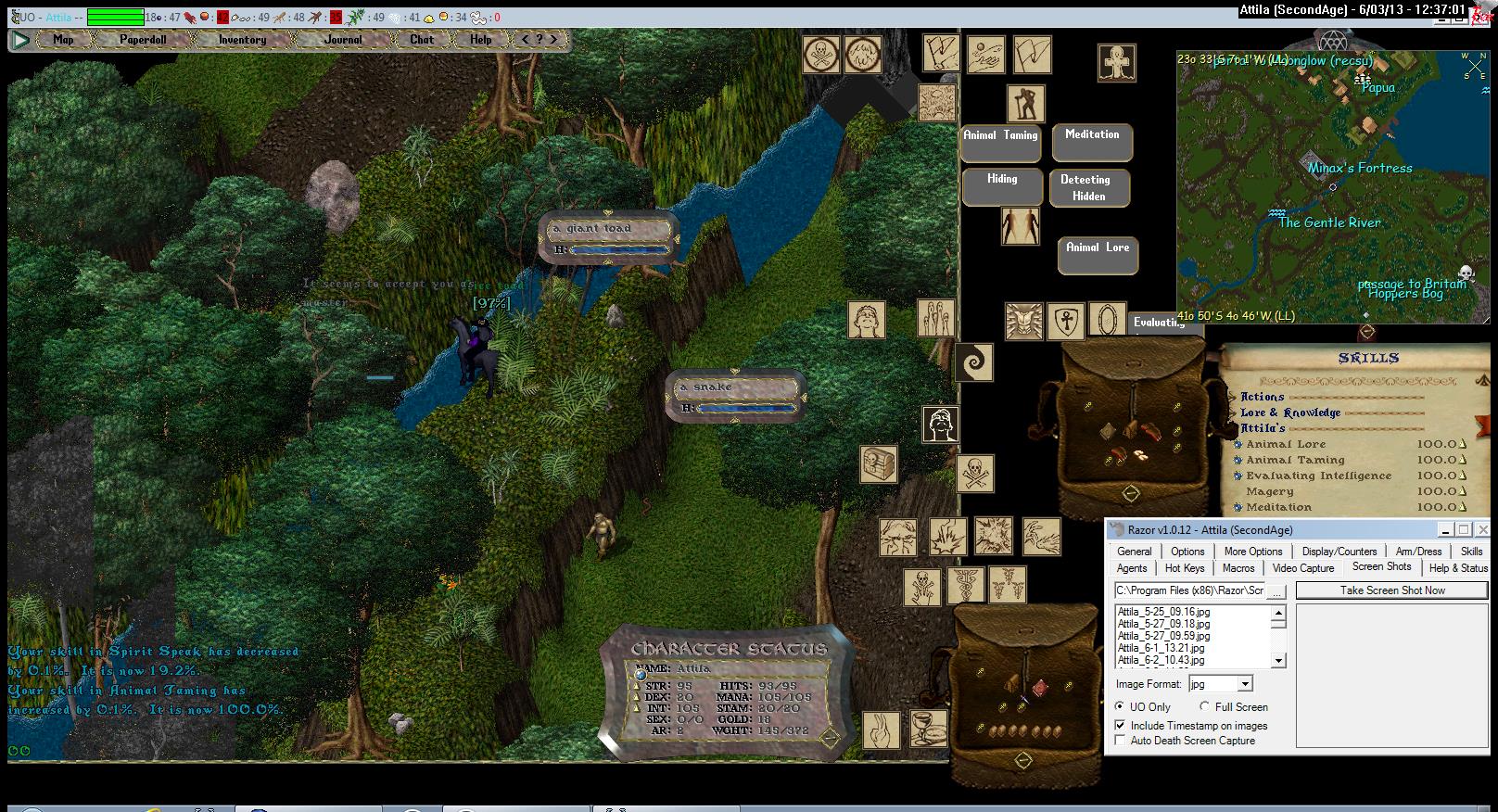Click the ankh shield spell icon
The image size is (1498, 812).
[x=1065, y=321]
